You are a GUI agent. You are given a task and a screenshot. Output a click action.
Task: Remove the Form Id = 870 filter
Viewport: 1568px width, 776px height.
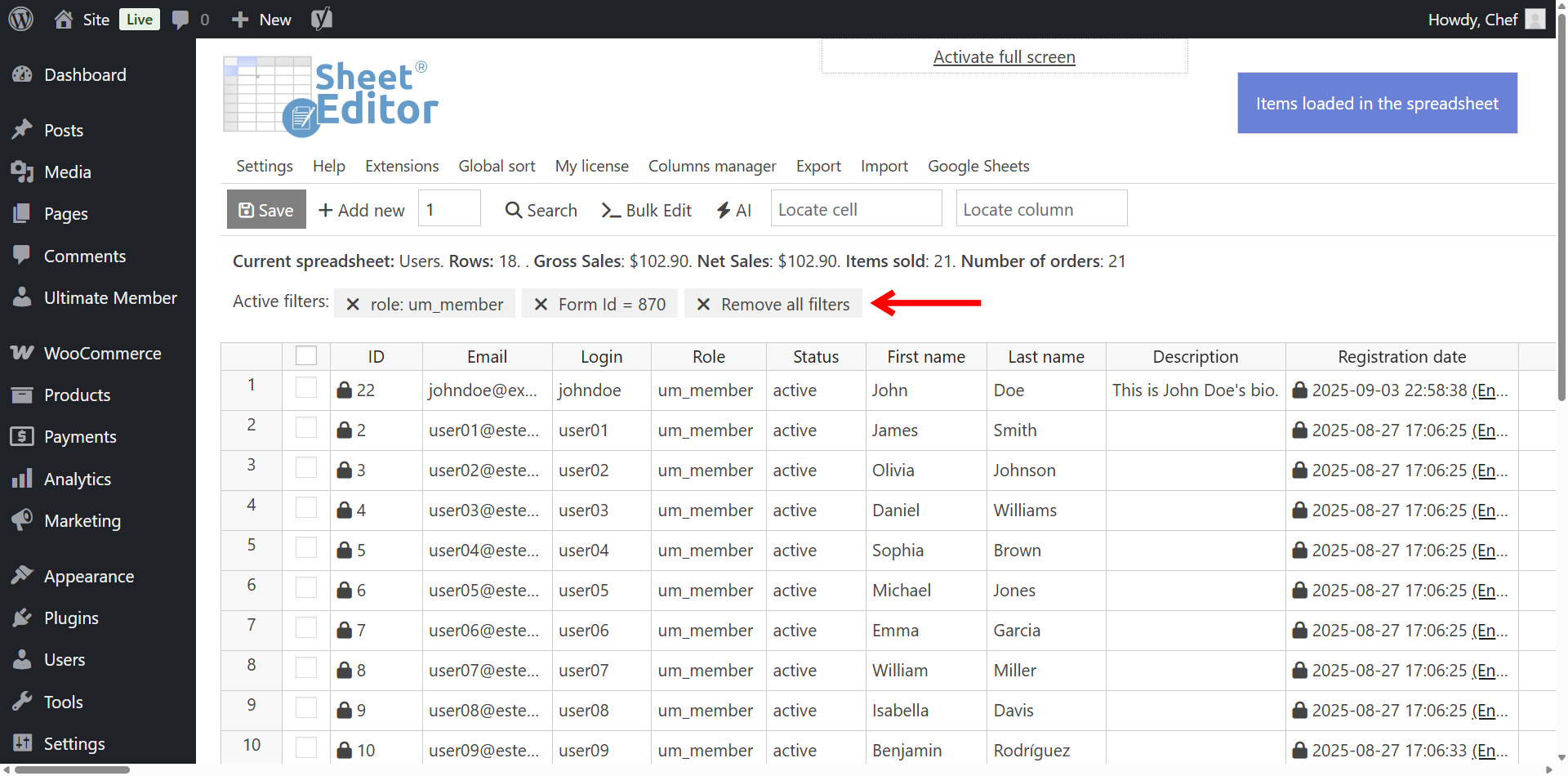pos(541,305)
